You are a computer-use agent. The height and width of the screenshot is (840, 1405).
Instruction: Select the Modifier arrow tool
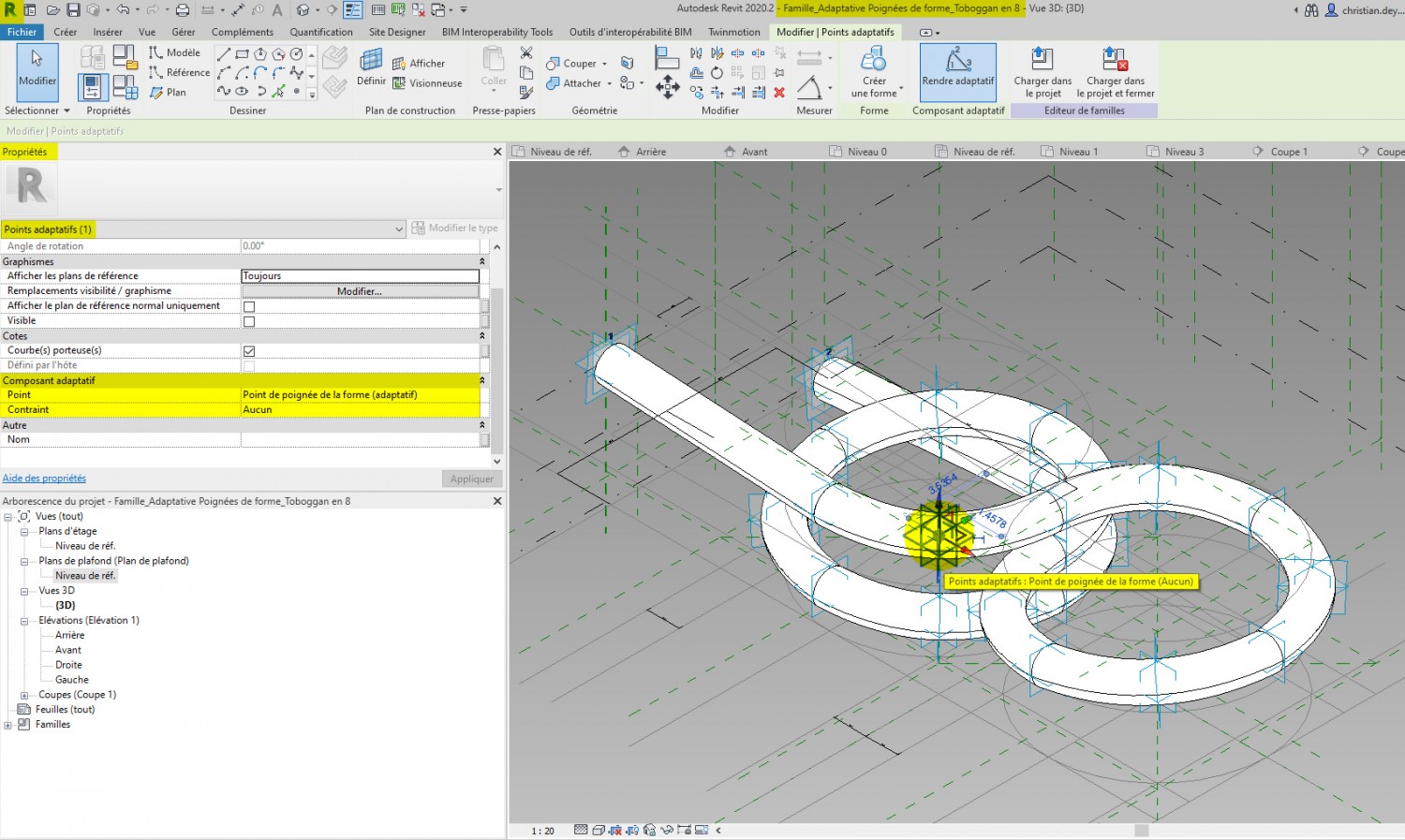tap(37, 67)
